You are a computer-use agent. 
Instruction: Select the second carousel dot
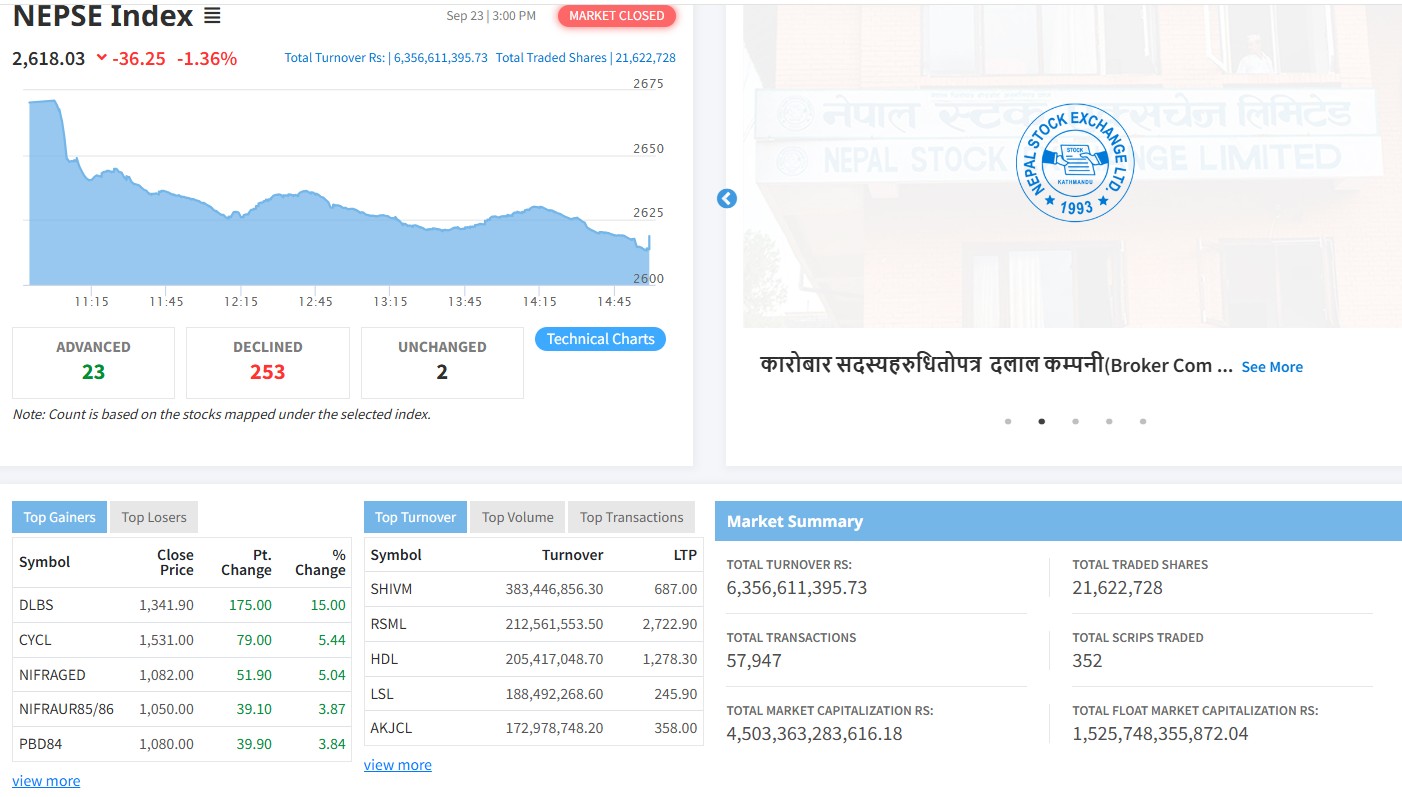click(1042, 421)
